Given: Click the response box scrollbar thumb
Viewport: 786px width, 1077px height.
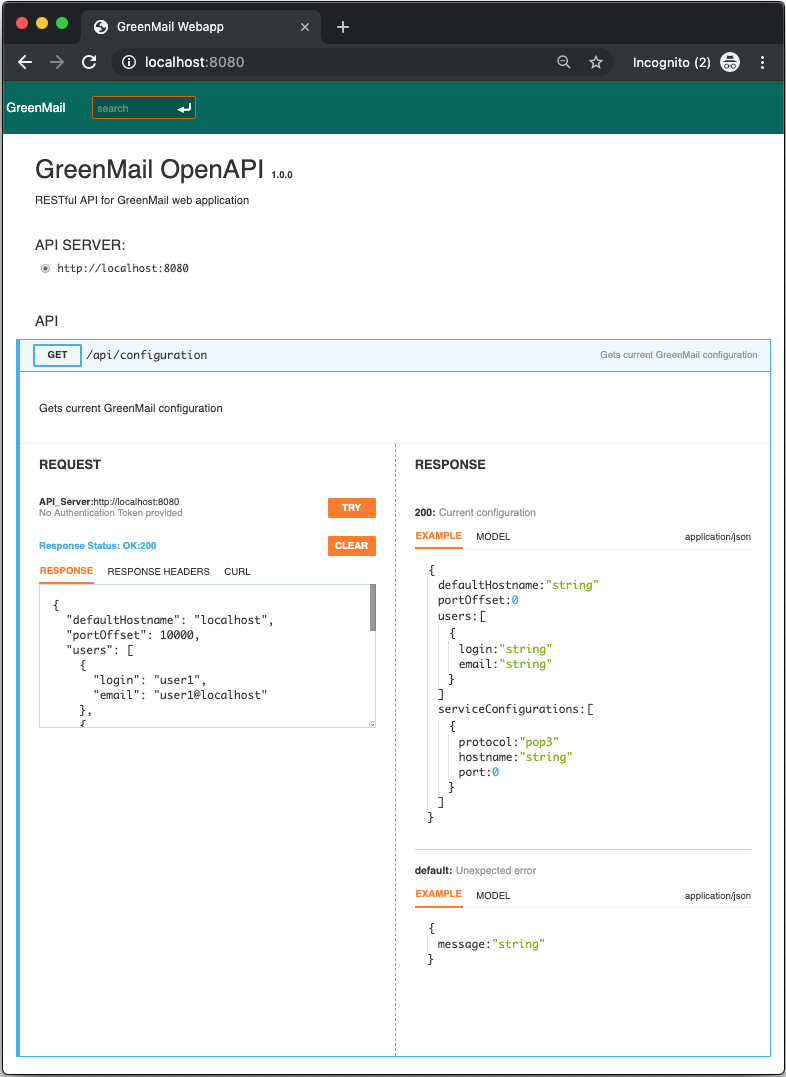Looking at the screenshot, I should point(372,608).
